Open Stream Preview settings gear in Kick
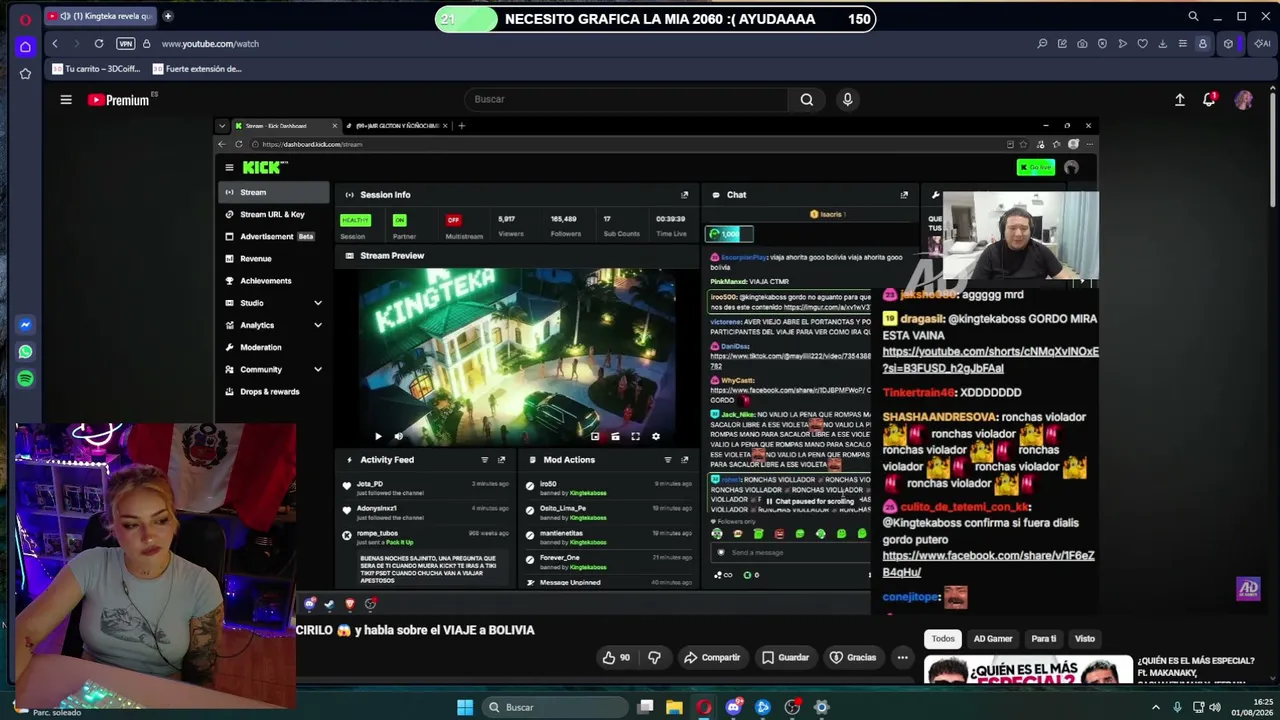This screenshot has width=1280, height=720. click(656, 436)
